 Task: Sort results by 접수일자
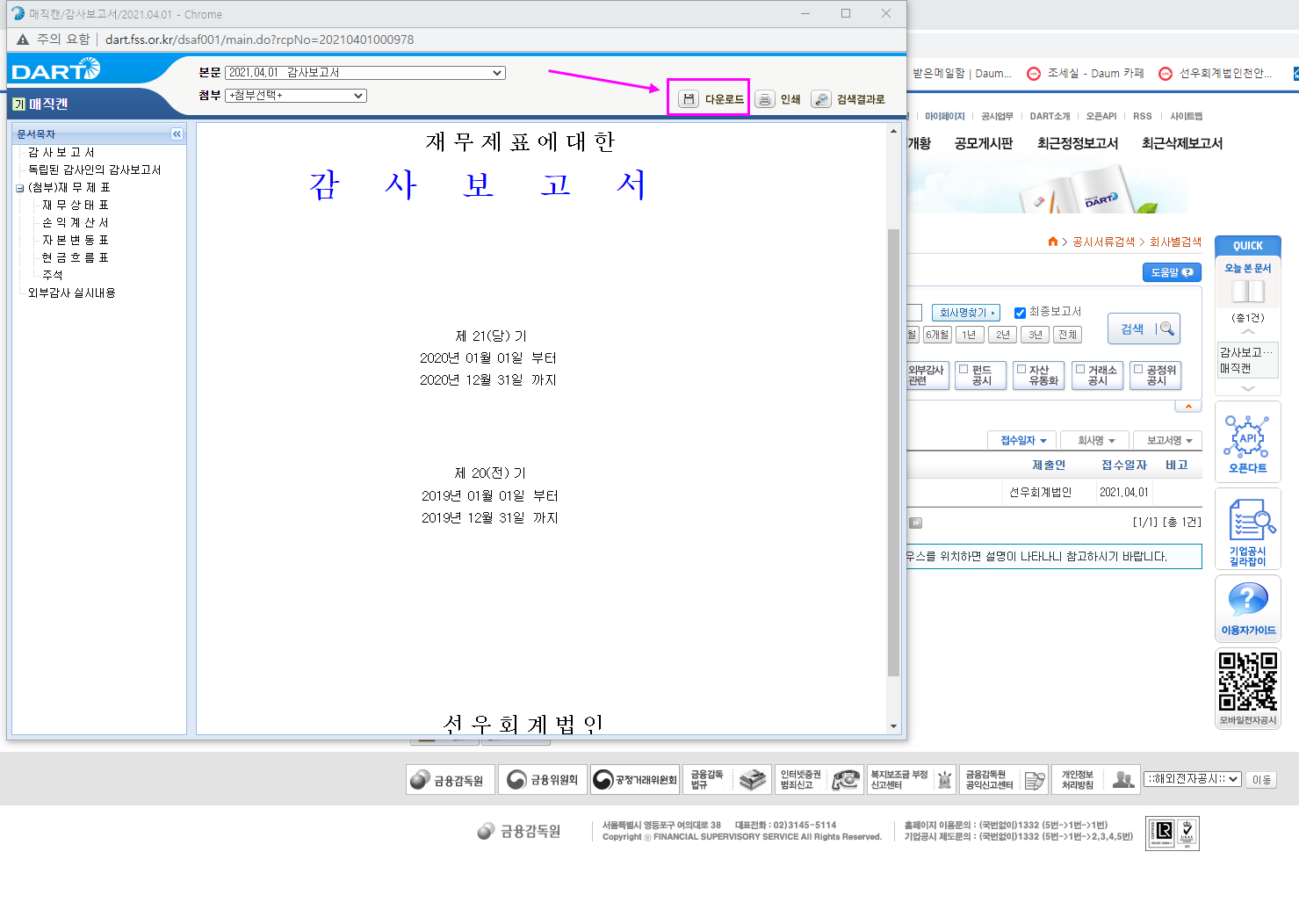(1023, 440)
